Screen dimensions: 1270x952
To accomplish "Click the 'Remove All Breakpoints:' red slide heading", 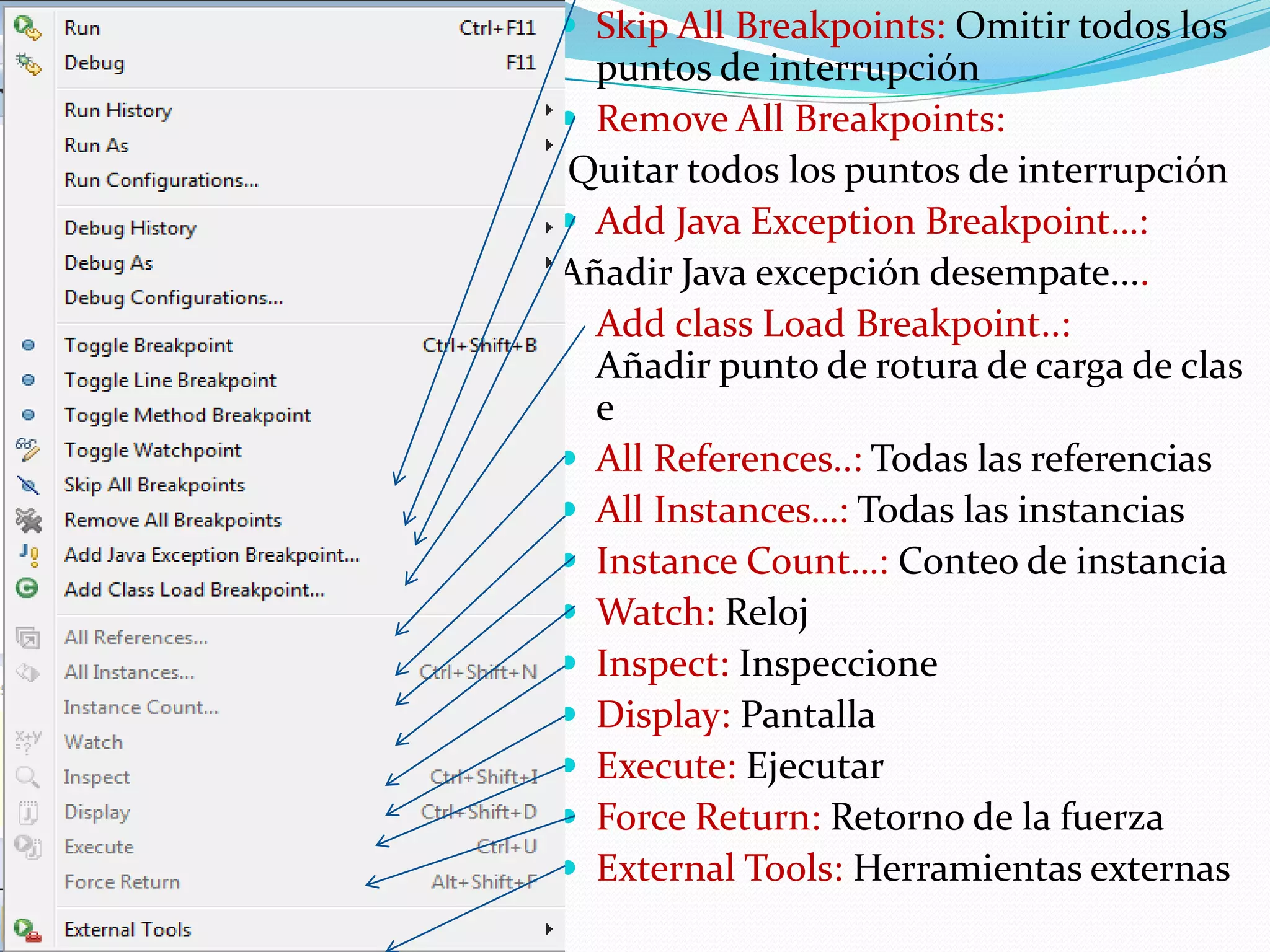I will (x=801, y=118).
